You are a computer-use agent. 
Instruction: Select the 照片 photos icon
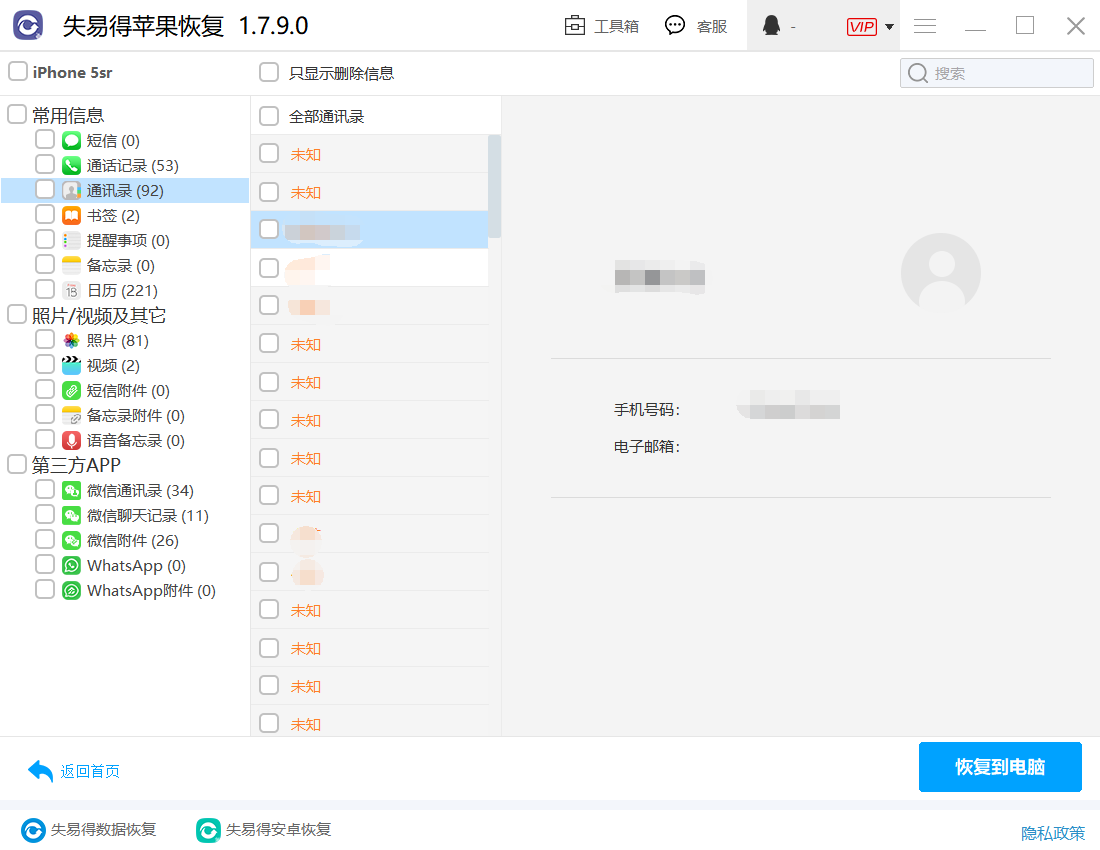(x=71, y=341)
